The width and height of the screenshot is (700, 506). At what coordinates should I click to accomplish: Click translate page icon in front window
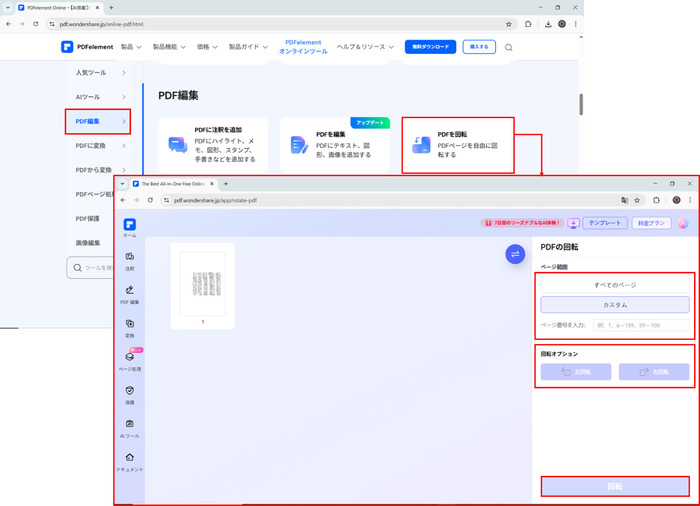tap(625, 200)
